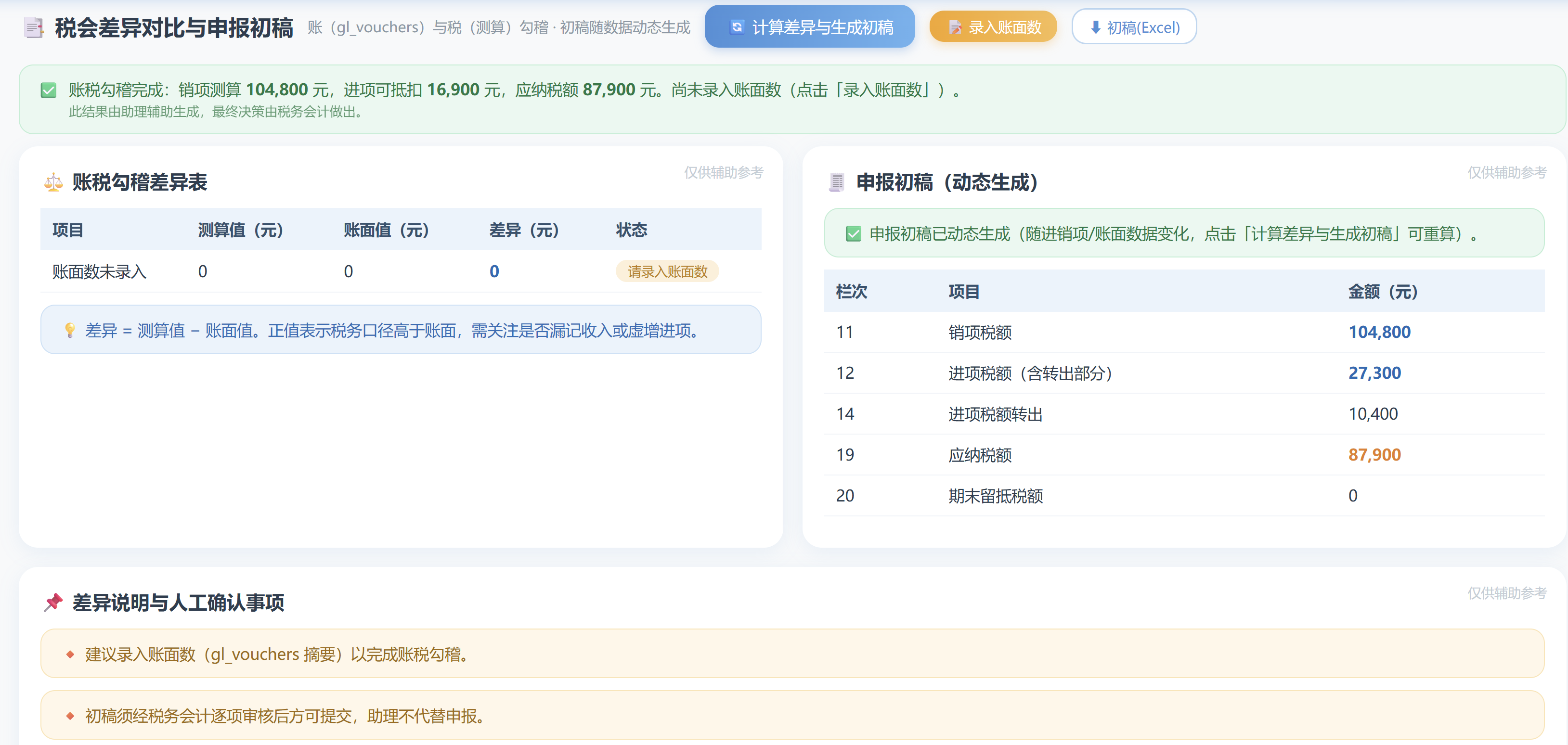Click the 金额（元） column header
This screenshot has height=745, width=1568.
(1383, 292)
